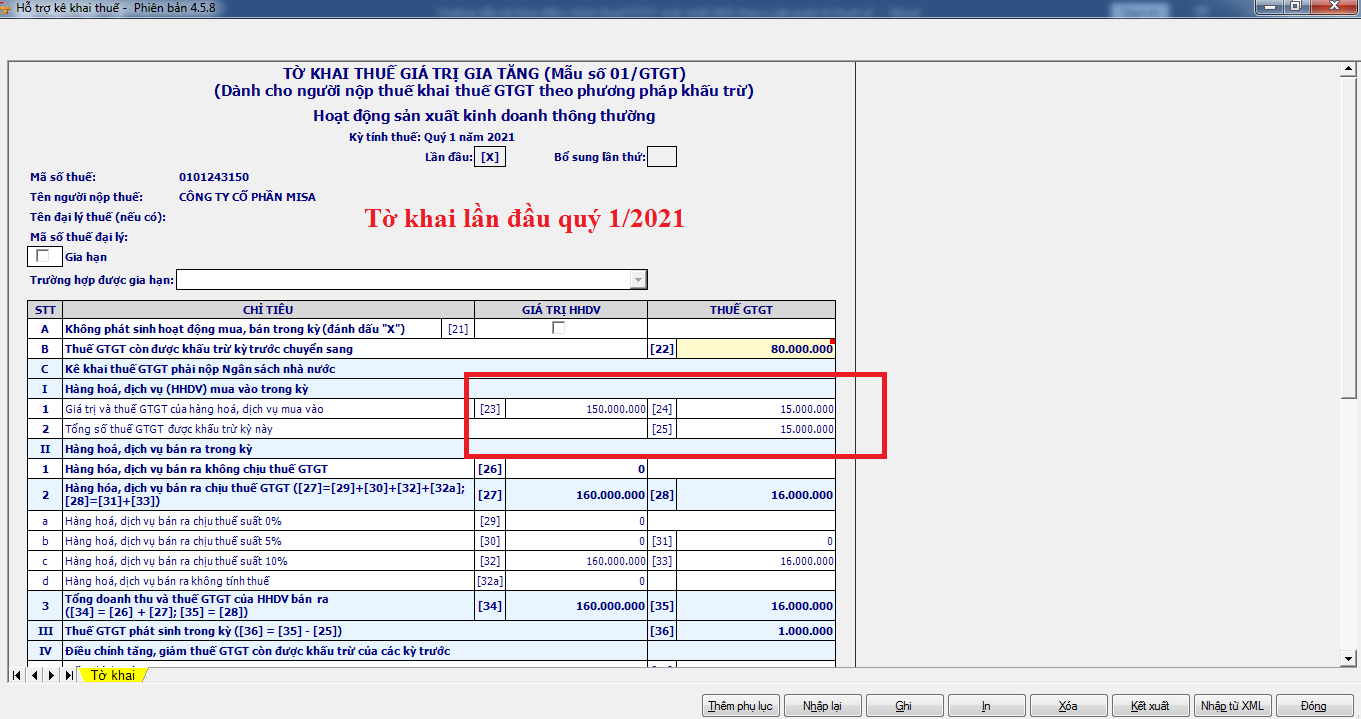Go to previous sheet arrow icon
The width and height of the screenshot is (1361, 719).
tap(35, 675)
